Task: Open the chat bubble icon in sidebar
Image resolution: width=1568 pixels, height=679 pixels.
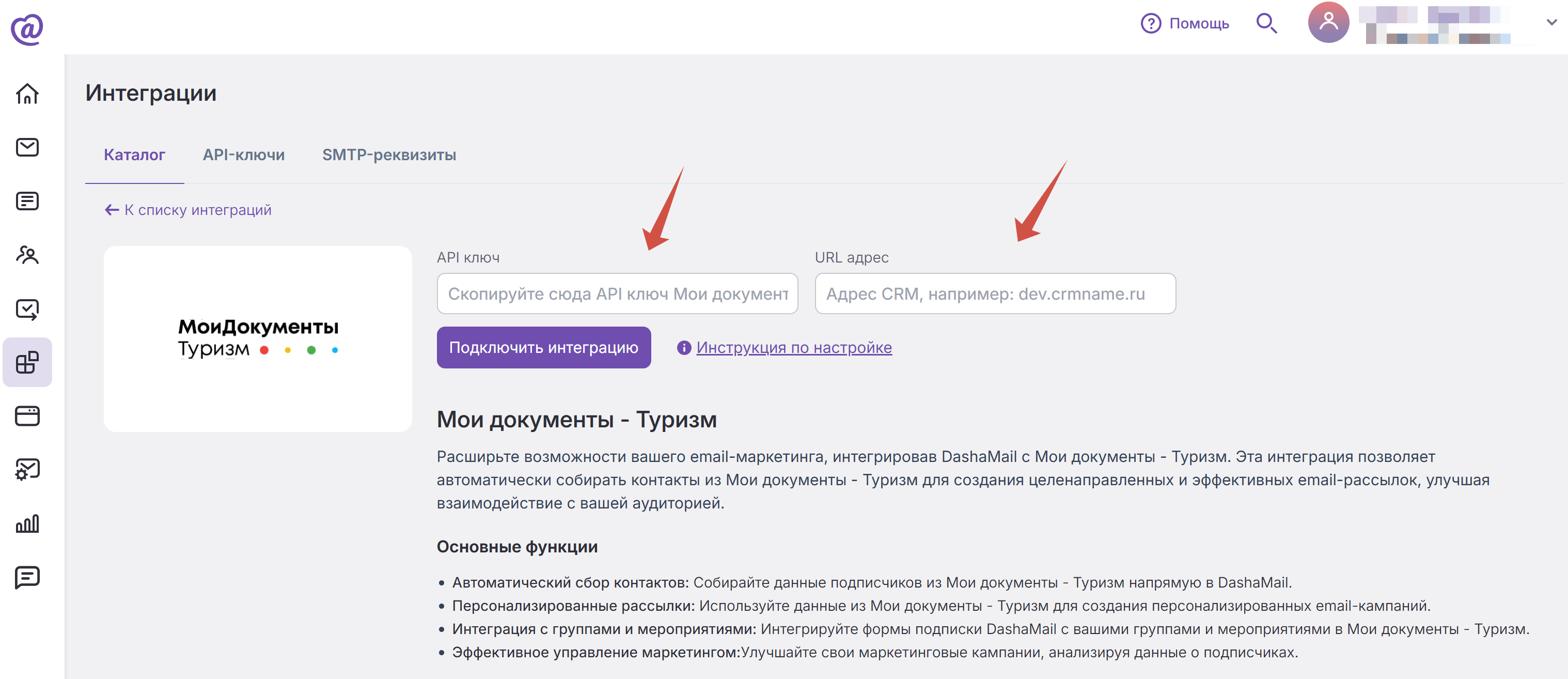Action: [27, 577]
